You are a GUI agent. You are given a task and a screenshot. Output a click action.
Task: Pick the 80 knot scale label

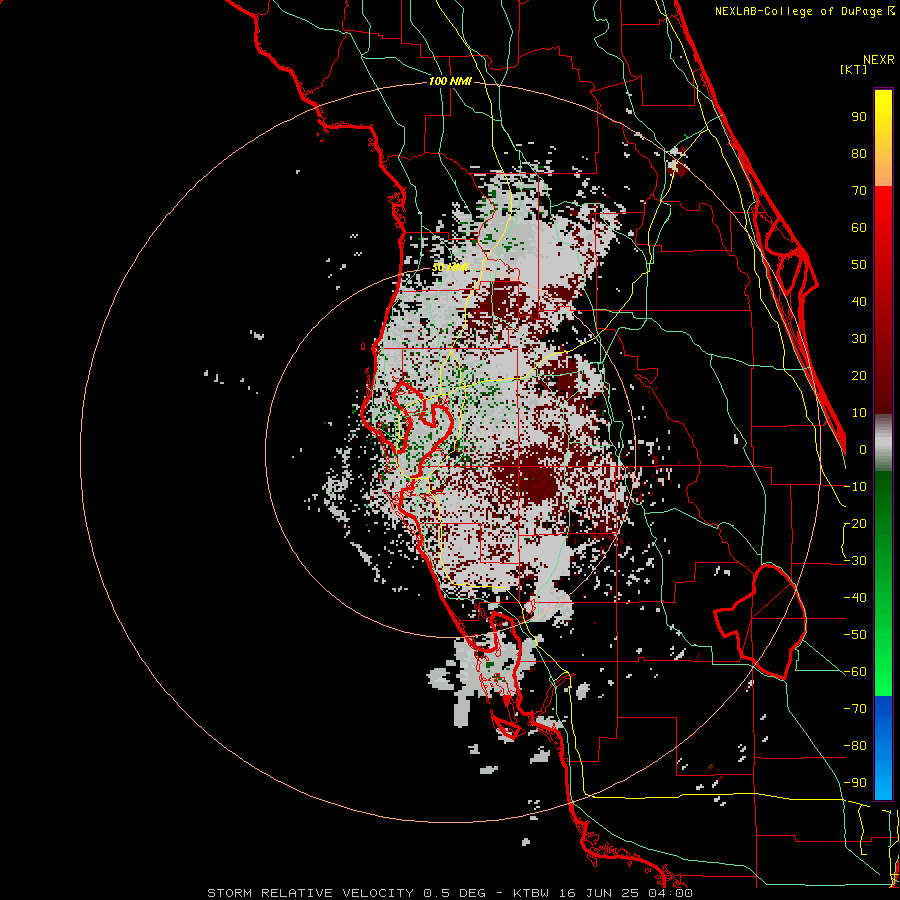pos(859,153)
